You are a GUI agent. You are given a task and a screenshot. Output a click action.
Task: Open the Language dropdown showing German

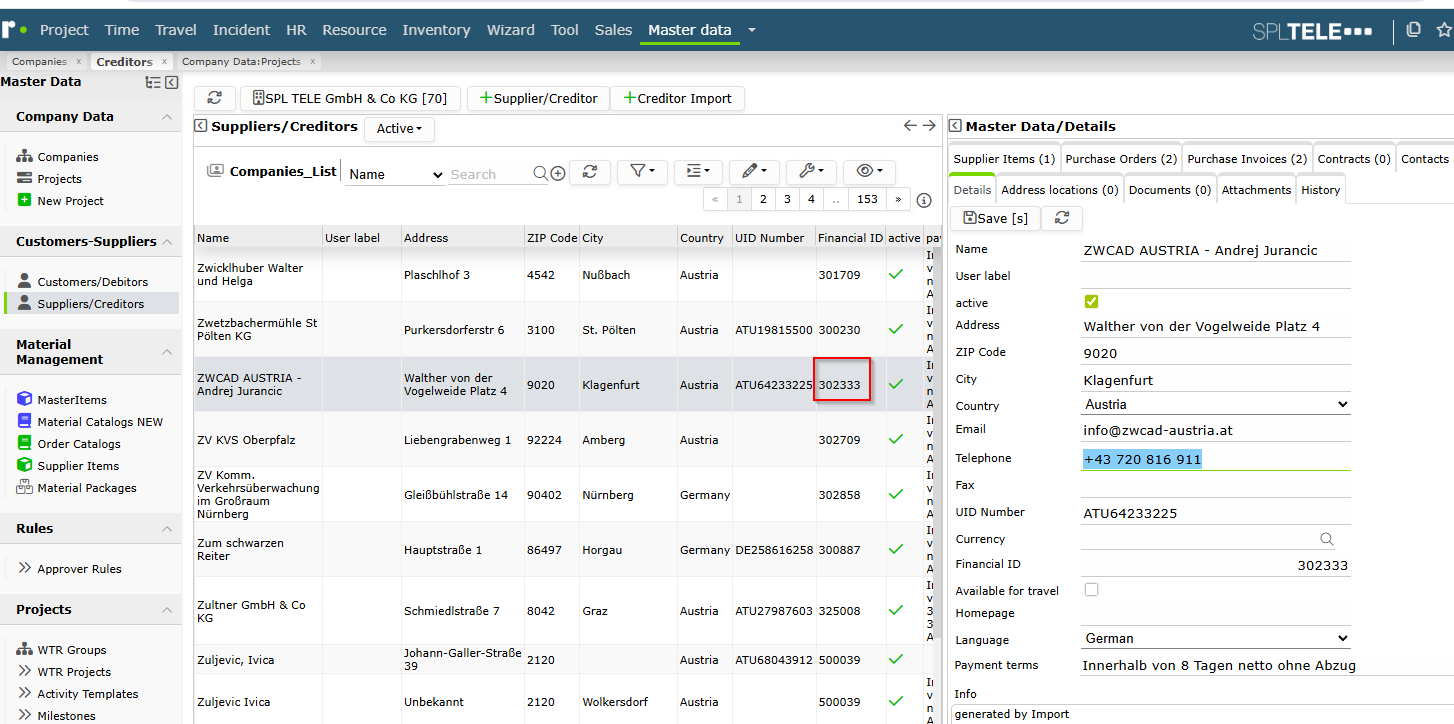(x=1216, y=638)
